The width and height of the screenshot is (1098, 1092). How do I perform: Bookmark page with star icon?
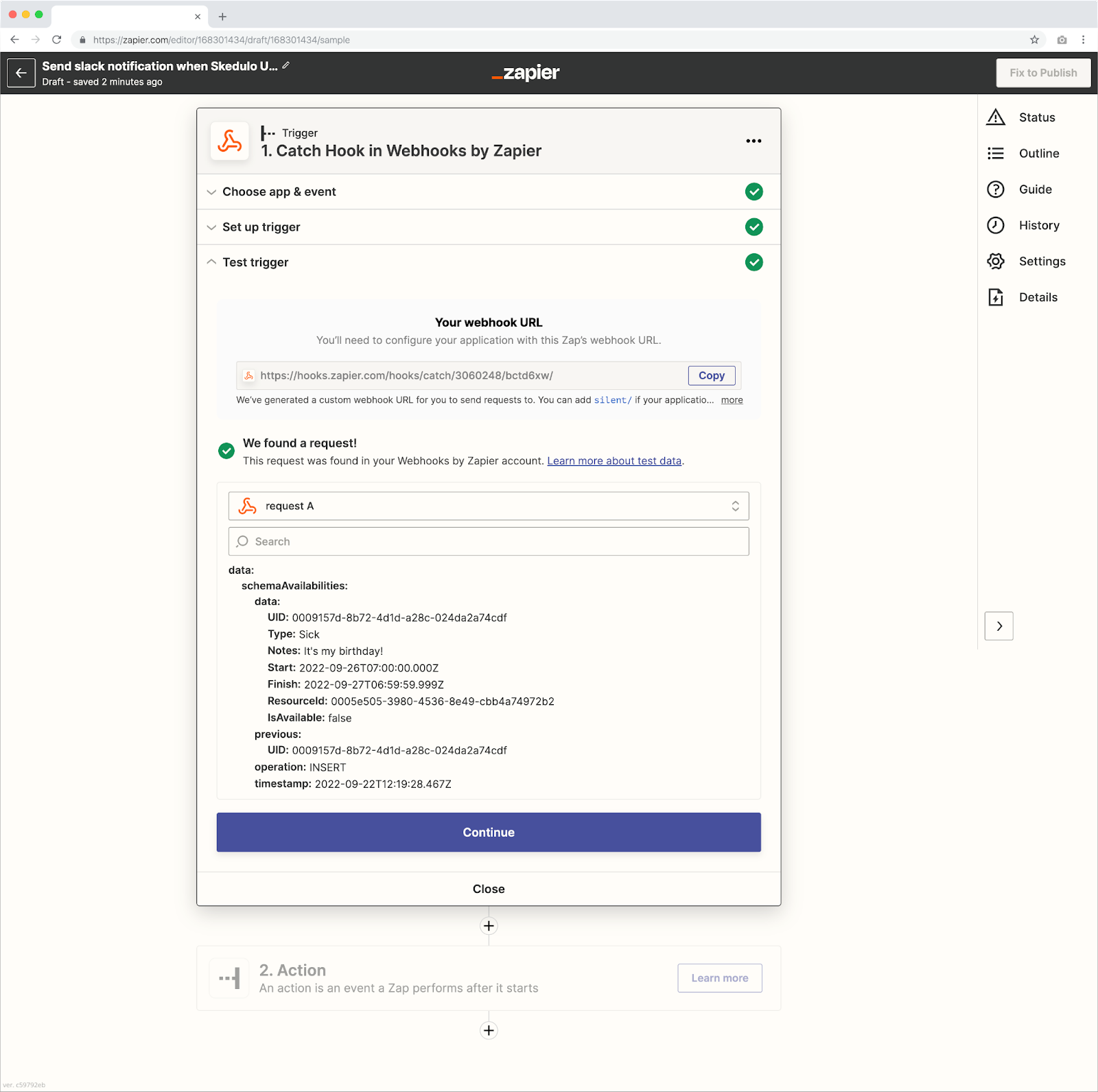click(x=1034, y=40)
